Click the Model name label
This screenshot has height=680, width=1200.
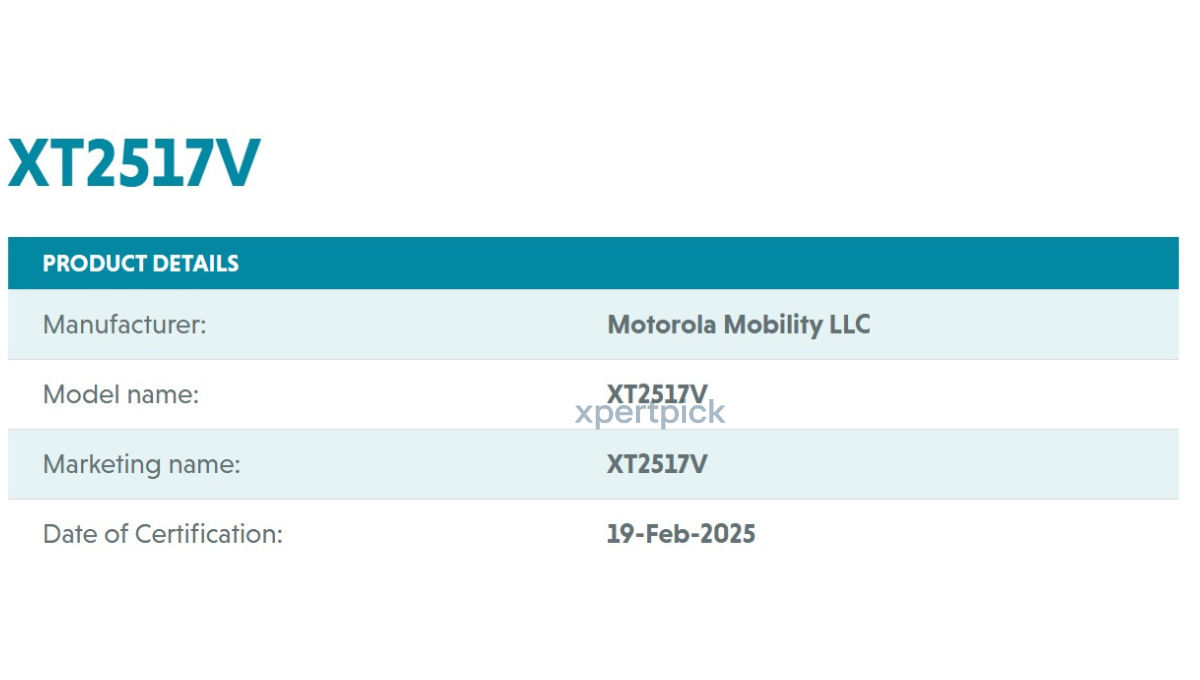click(121, 395)
